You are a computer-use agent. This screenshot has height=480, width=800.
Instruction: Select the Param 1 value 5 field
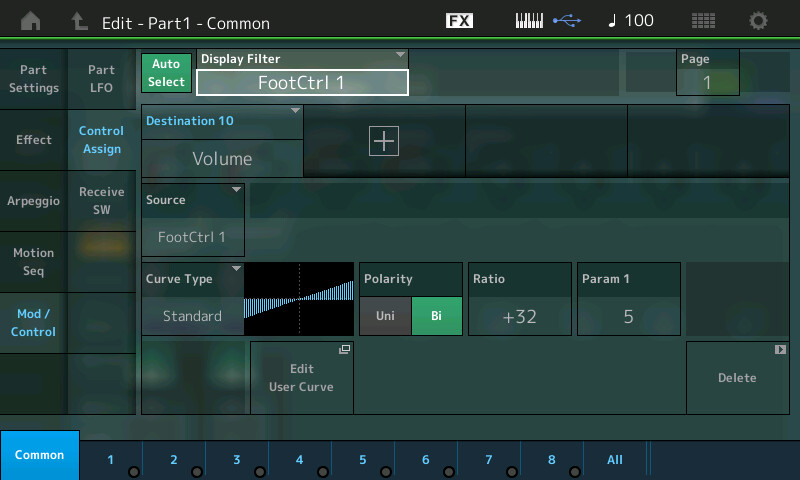(629, 316)
